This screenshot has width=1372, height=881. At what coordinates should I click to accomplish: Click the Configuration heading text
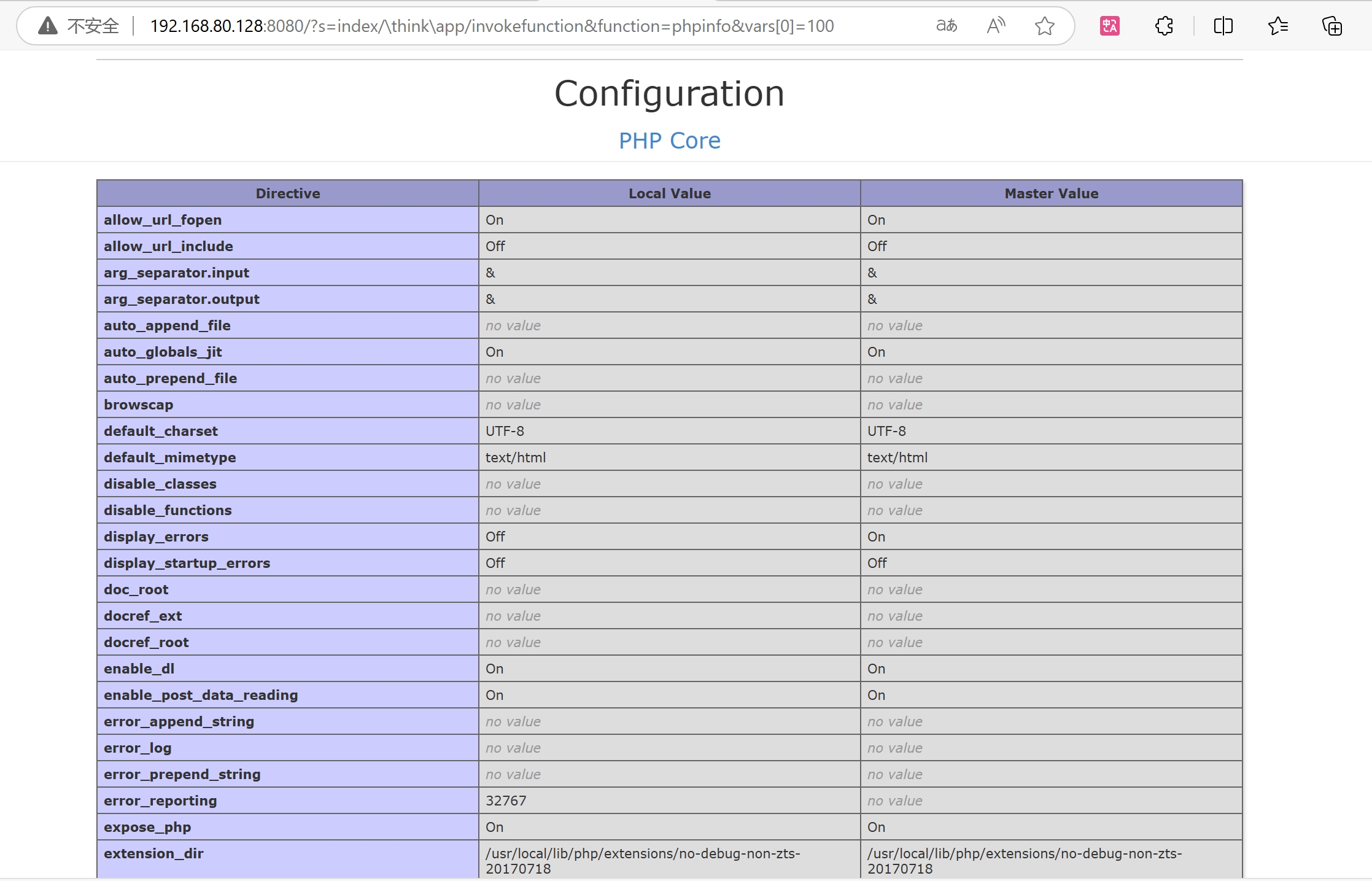click(x=669, y=93)
